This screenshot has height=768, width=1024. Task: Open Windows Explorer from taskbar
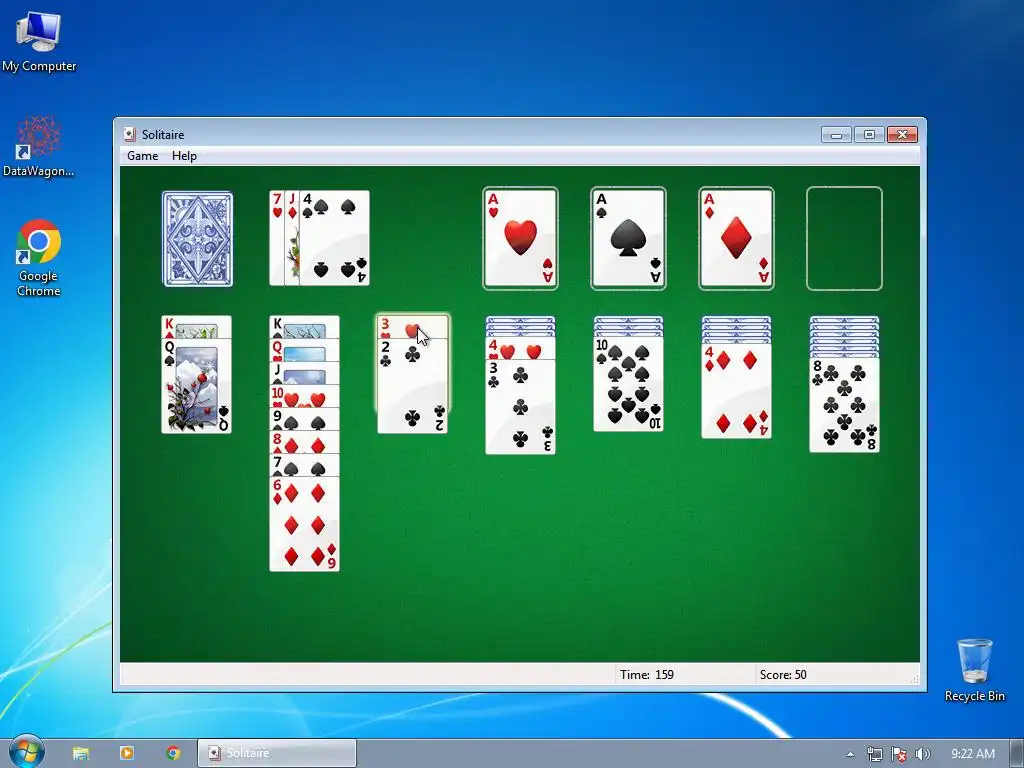pos(81,753)
